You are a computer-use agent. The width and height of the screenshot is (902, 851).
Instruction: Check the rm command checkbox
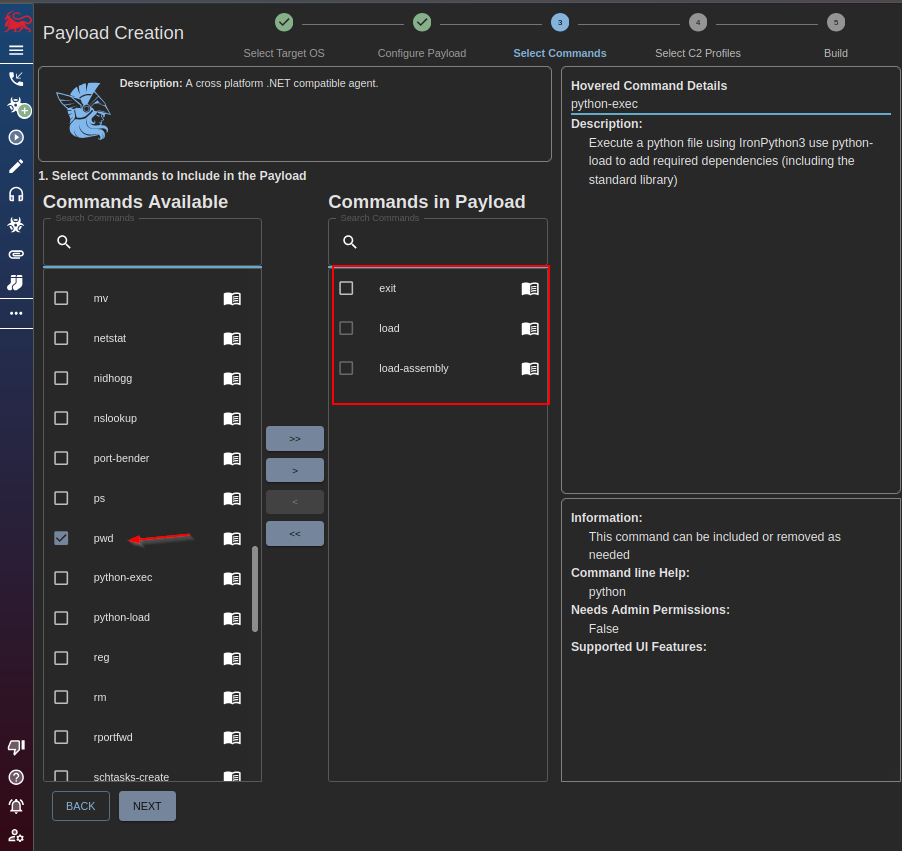tap(61, 697)
